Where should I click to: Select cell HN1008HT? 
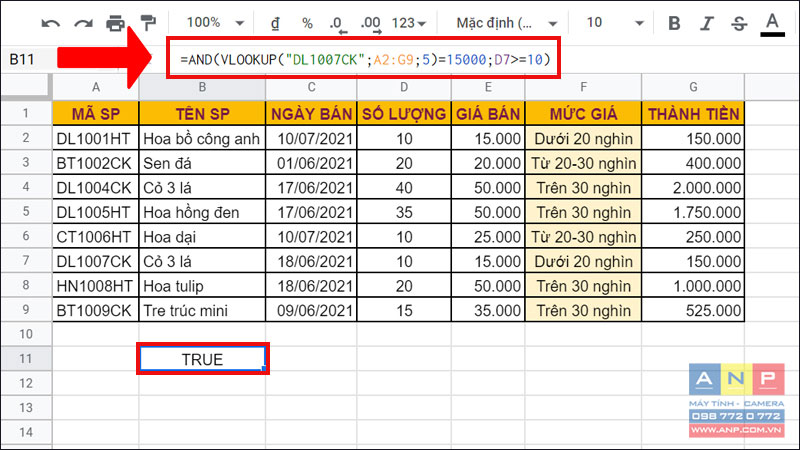point(96,285)
